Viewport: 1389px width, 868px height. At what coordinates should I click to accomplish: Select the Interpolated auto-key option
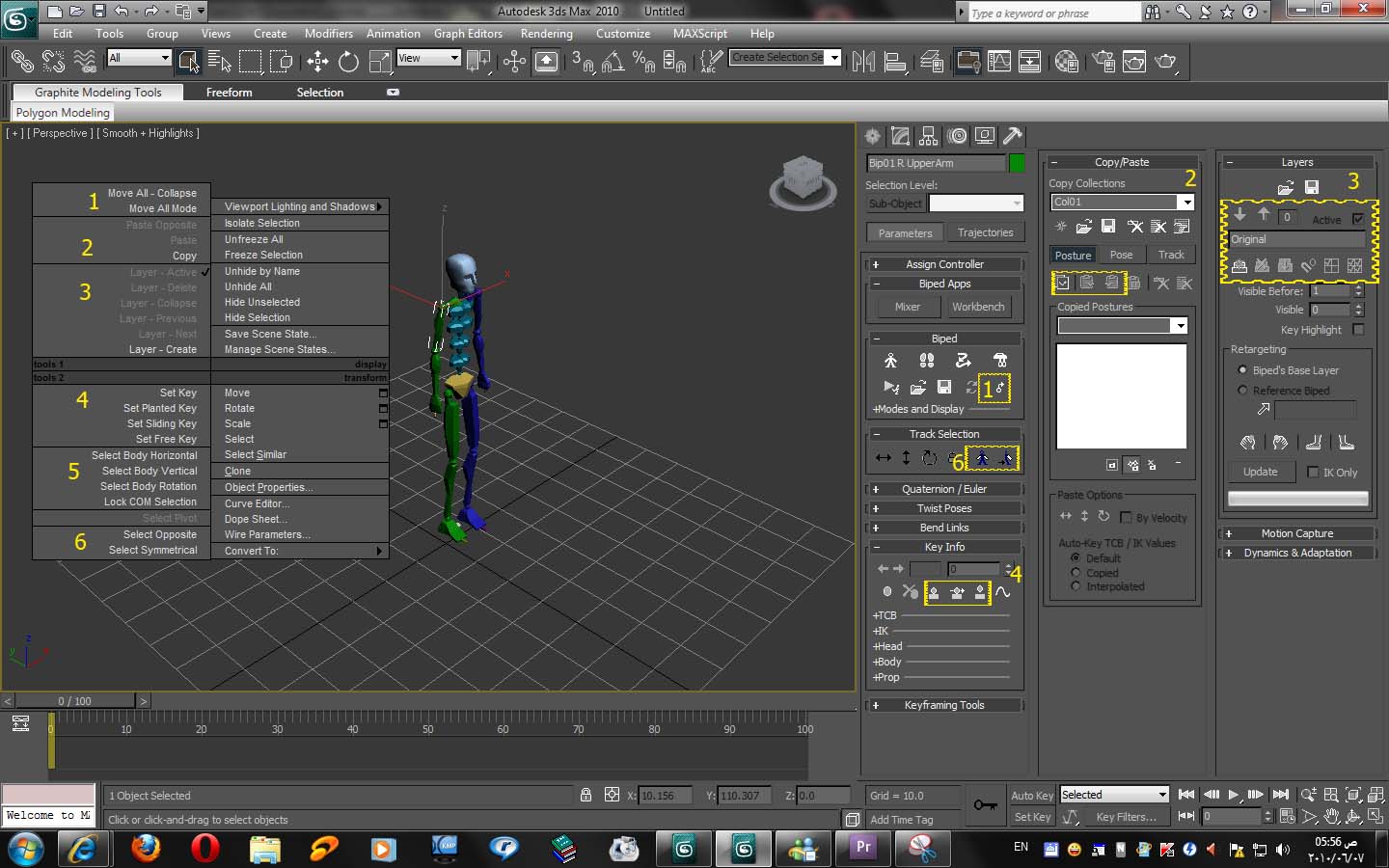click(1076, 586)
